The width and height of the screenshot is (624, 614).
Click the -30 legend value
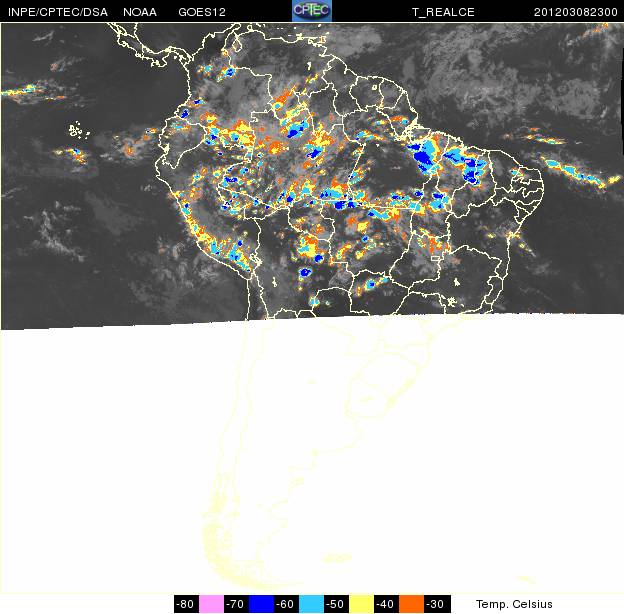pyautogui.click(x=437, y=604)
